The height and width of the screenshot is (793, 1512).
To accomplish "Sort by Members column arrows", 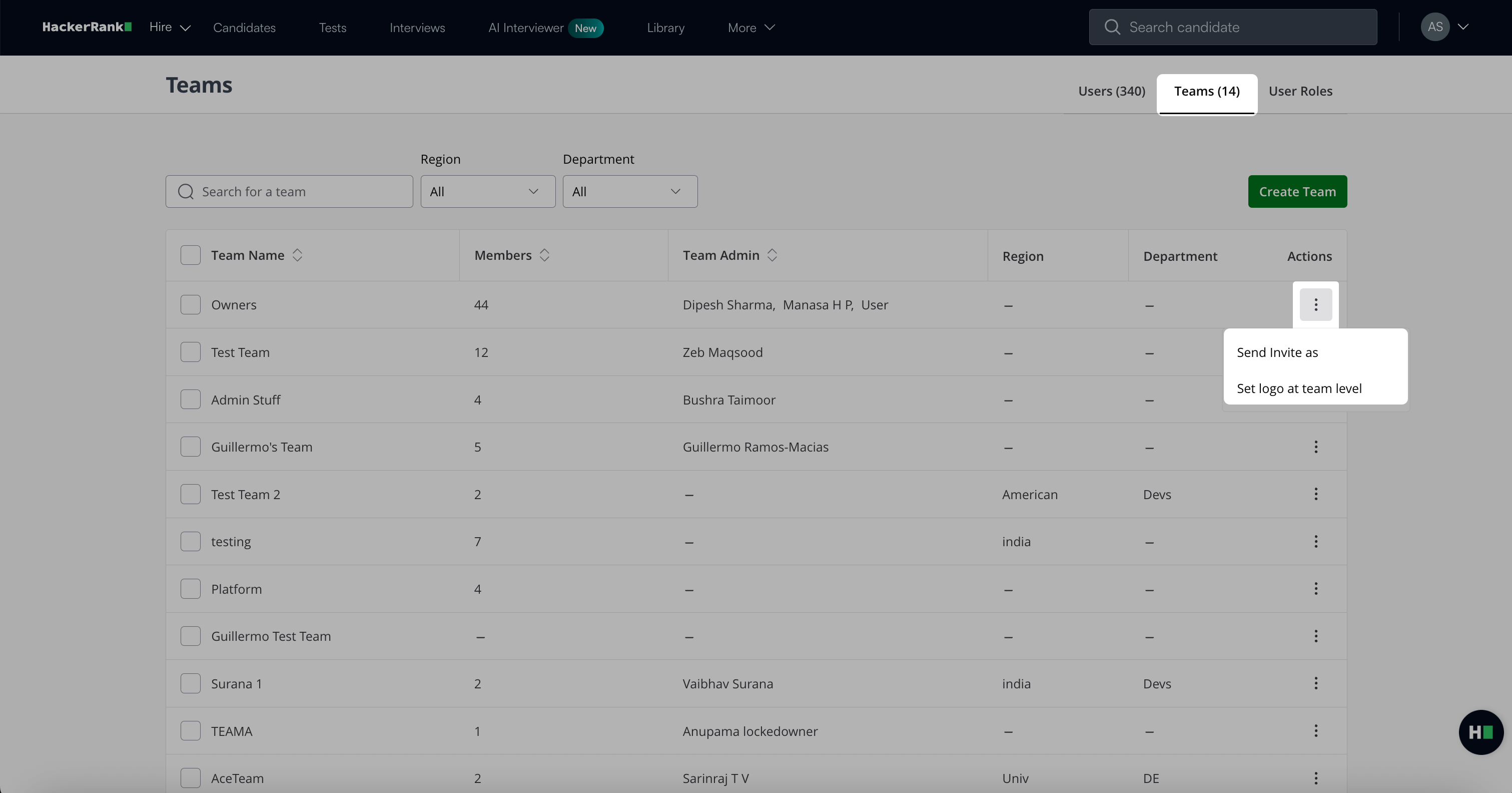I will pos(544,255).
